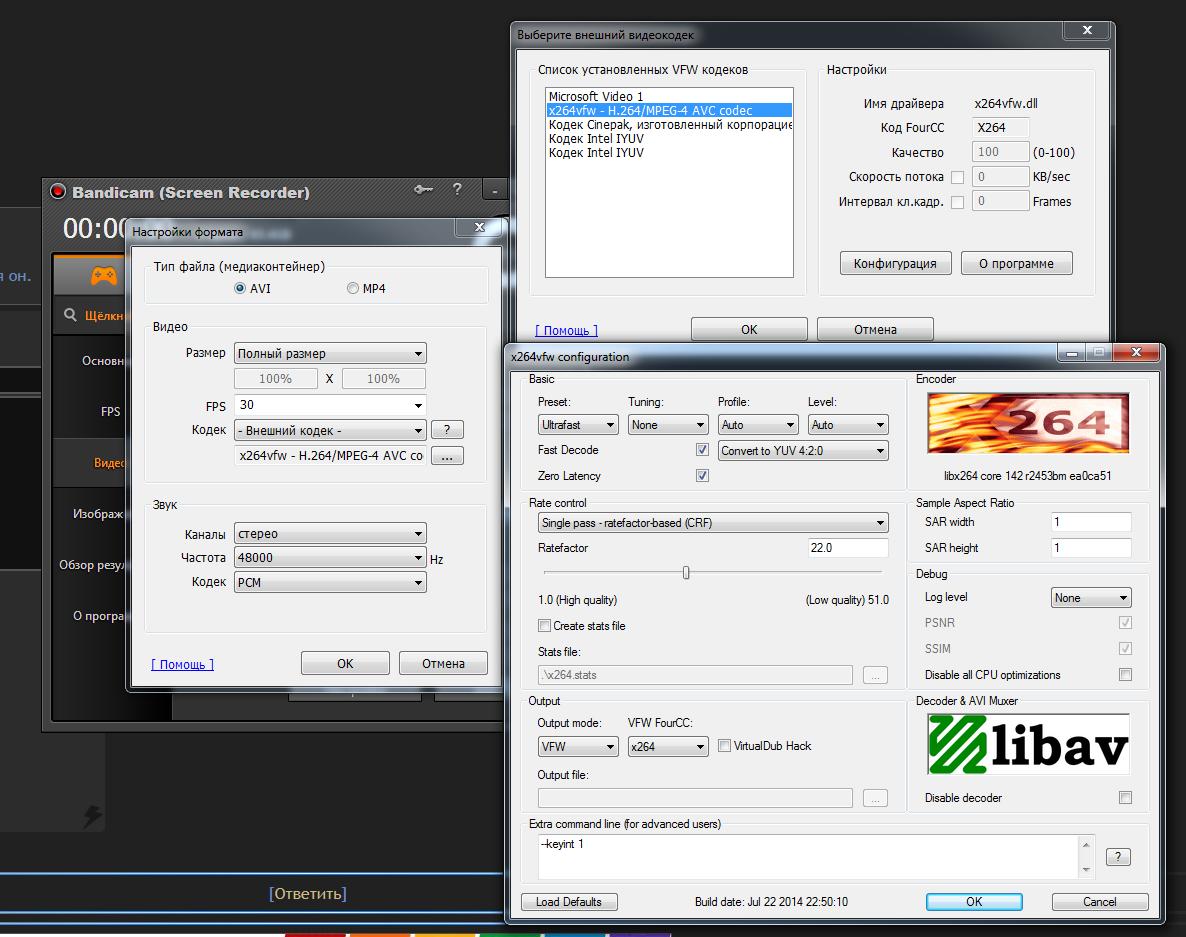Uncheck the Zero Latency checkbox

(703, 476)
